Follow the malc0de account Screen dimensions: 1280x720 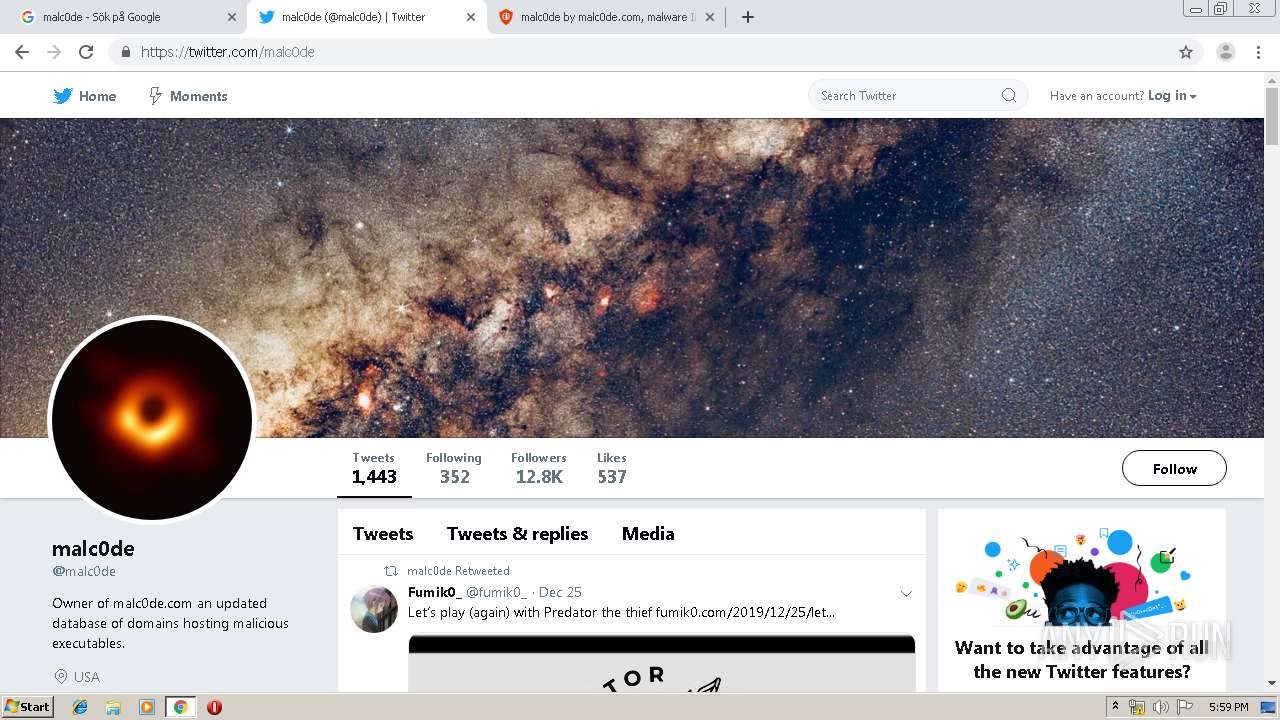click(1174, 468)
